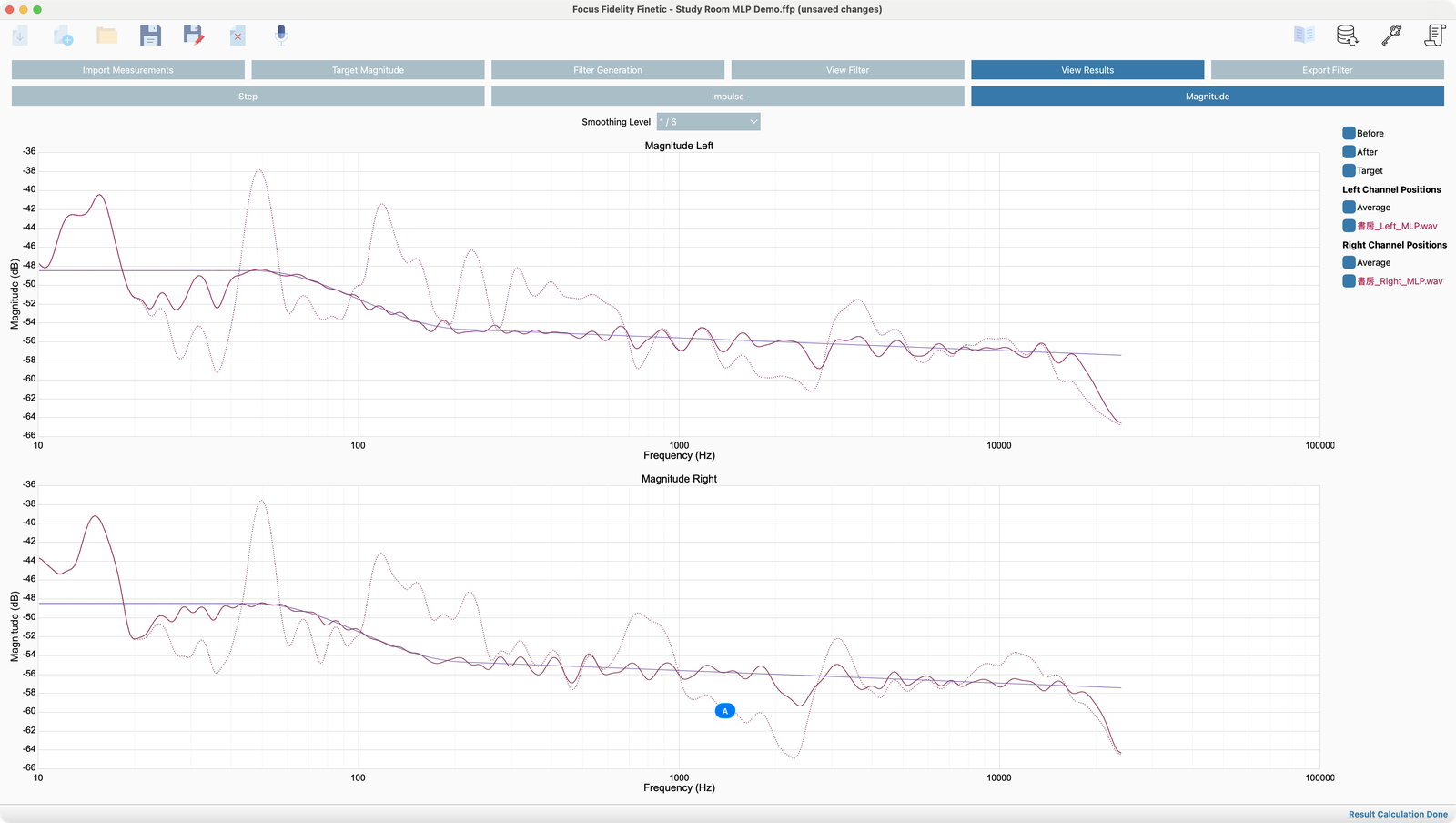Click the microphone icon in the toolbar
This screenshot has height=823, width=1456.
click(x=281, y=36)
